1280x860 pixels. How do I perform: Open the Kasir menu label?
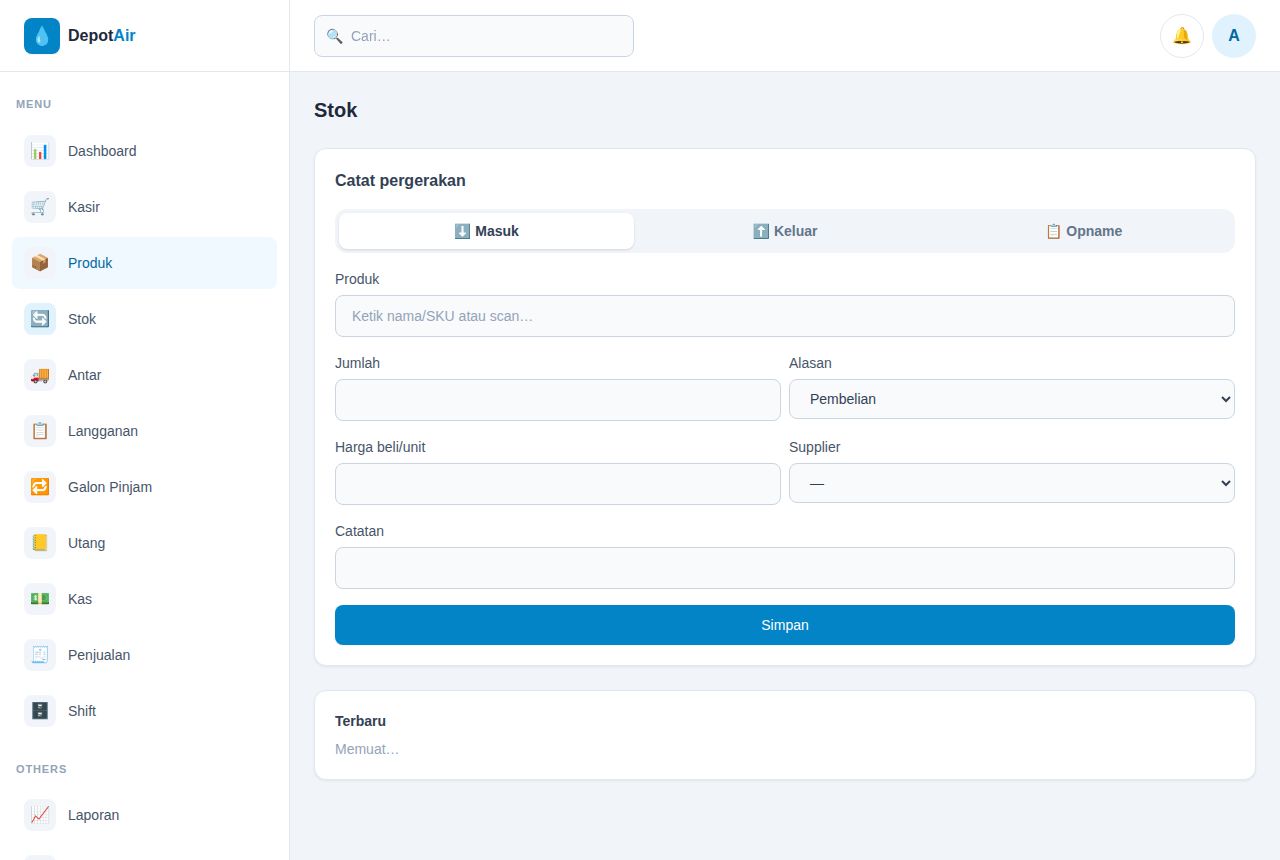[x=84, y=207]
